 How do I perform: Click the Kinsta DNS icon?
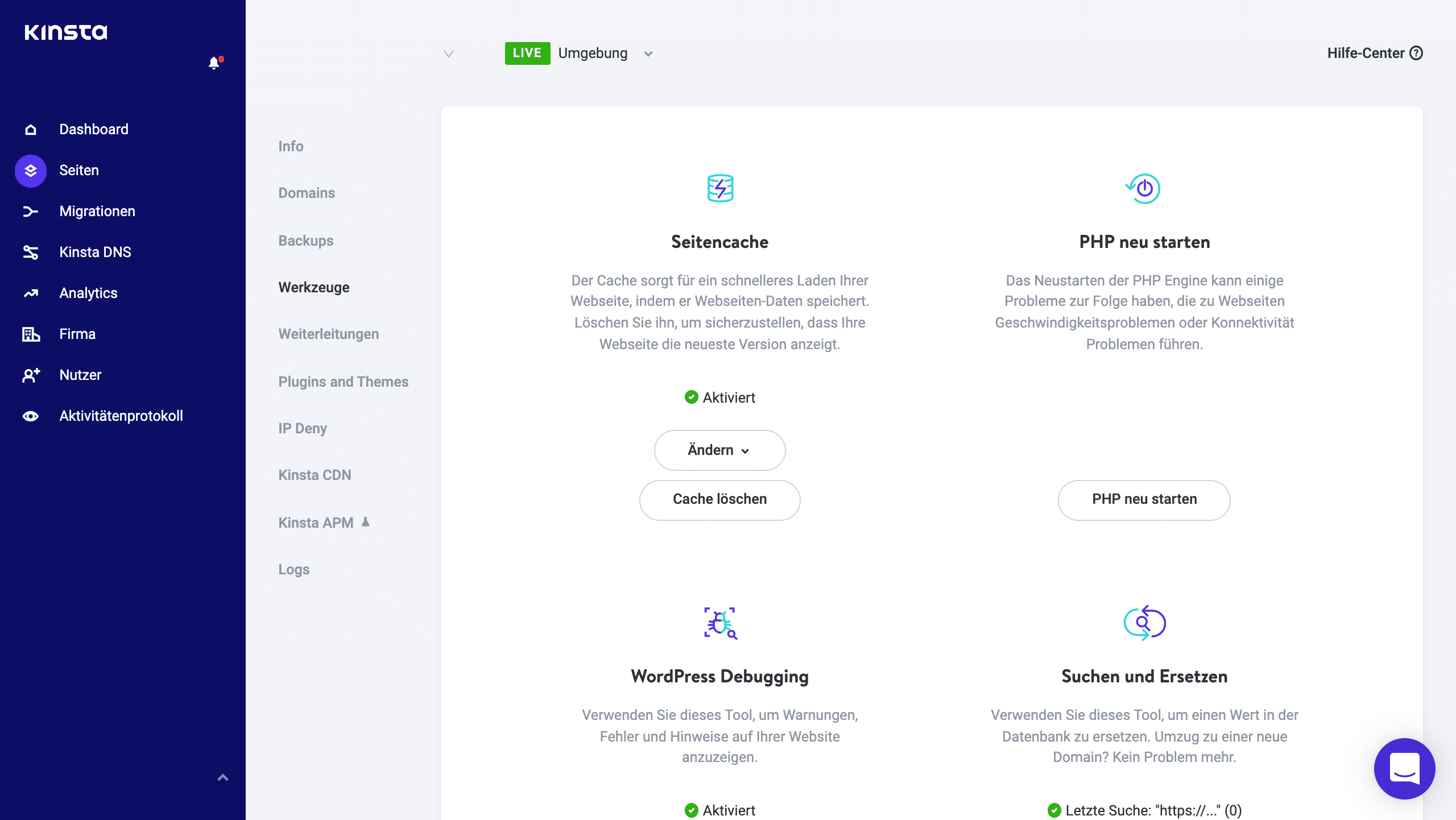pos(31,252)
